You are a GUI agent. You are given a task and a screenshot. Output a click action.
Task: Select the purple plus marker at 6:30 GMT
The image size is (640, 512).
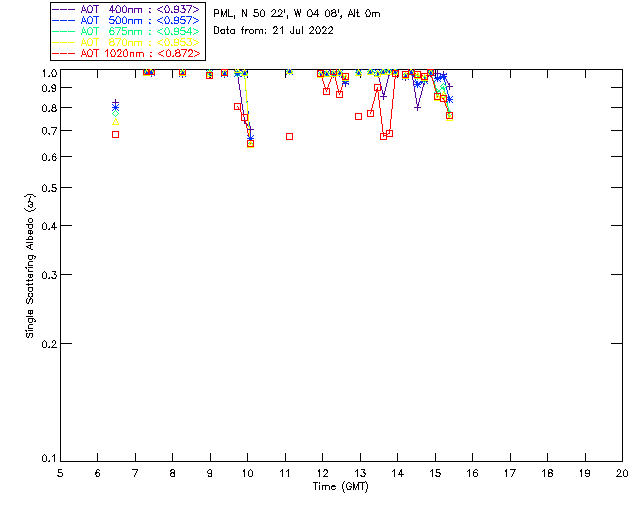(116, 102)
